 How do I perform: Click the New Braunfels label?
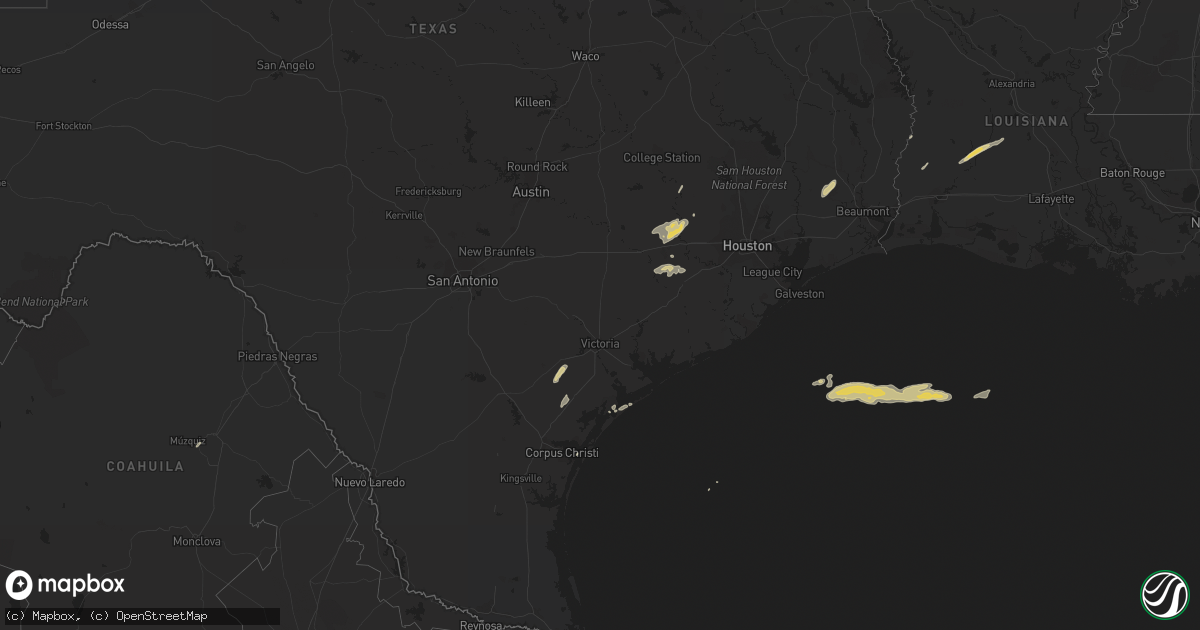click(496, 252)
